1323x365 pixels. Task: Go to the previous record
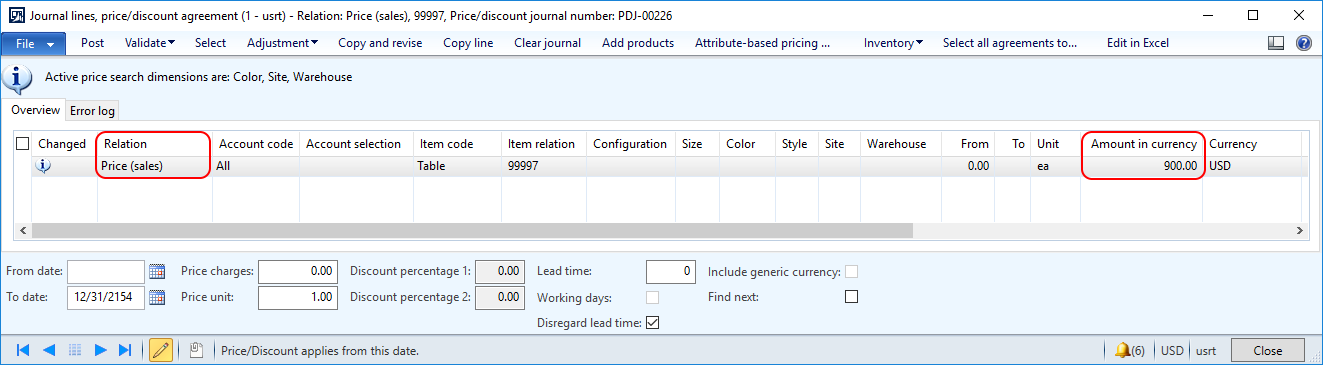coord(48,350)
